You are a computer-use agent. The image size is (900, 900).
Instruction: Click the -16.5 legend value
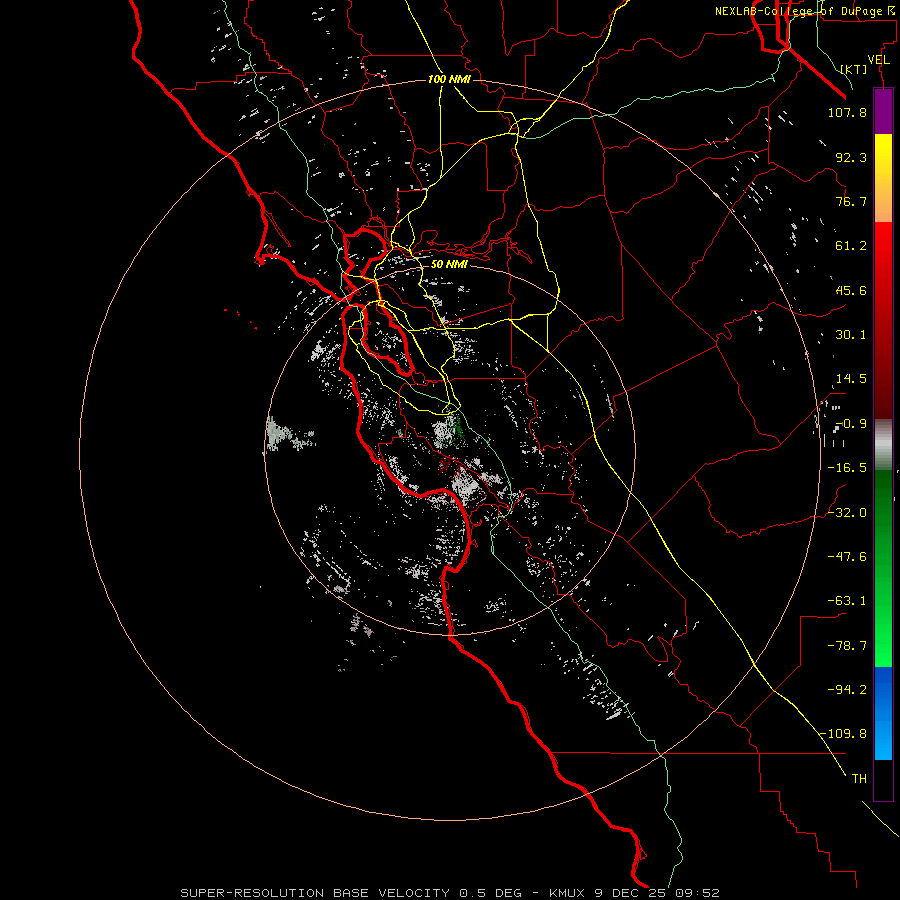(847, 468)
